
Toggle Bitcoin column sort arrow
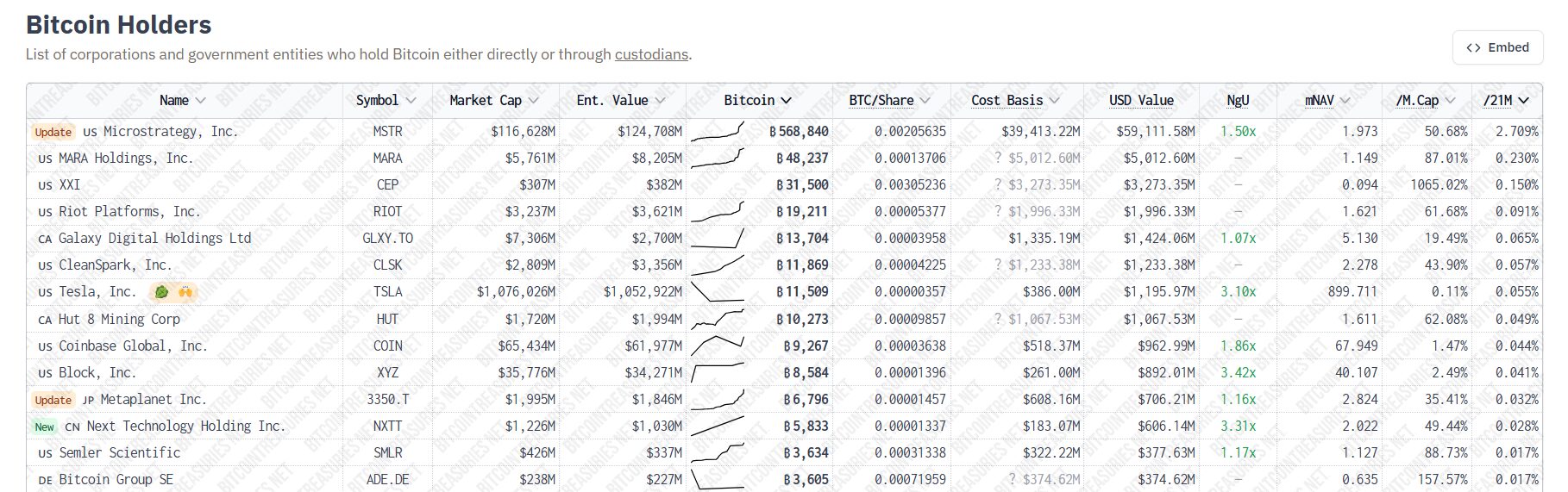pos(786,101)
